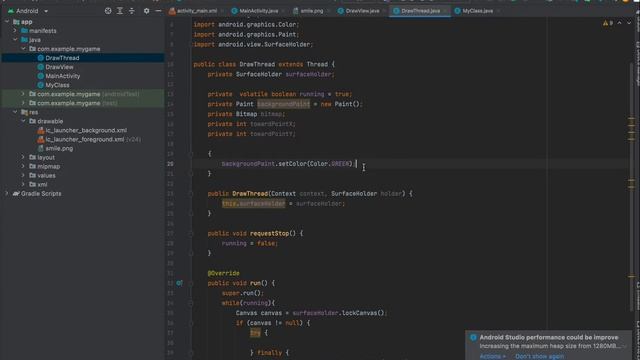This screenshot has height=360, width=640.
Task: Hide the project panel with minus icon
Action: [x=158, y=11]
